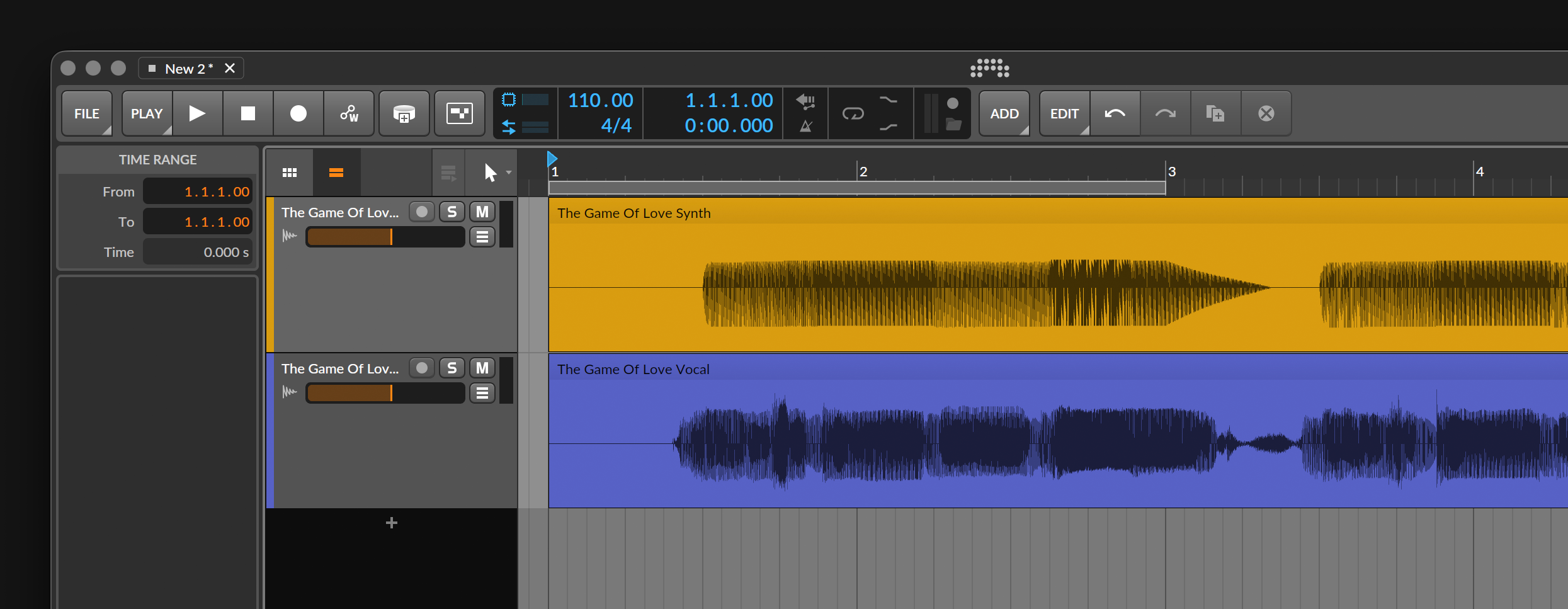This screenshot has width=1568, height=609.
Task: Solo the Game Of Love Vocal track
Action: (x=452, y=368)
